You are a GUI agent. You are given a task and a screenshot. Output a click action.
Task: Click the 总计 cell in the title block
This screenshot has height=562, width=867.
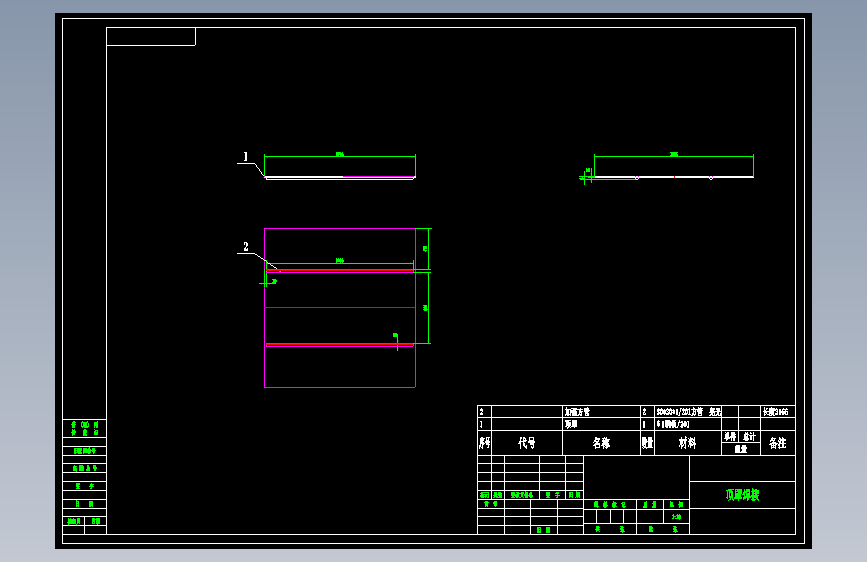click(x=749, y=436)
